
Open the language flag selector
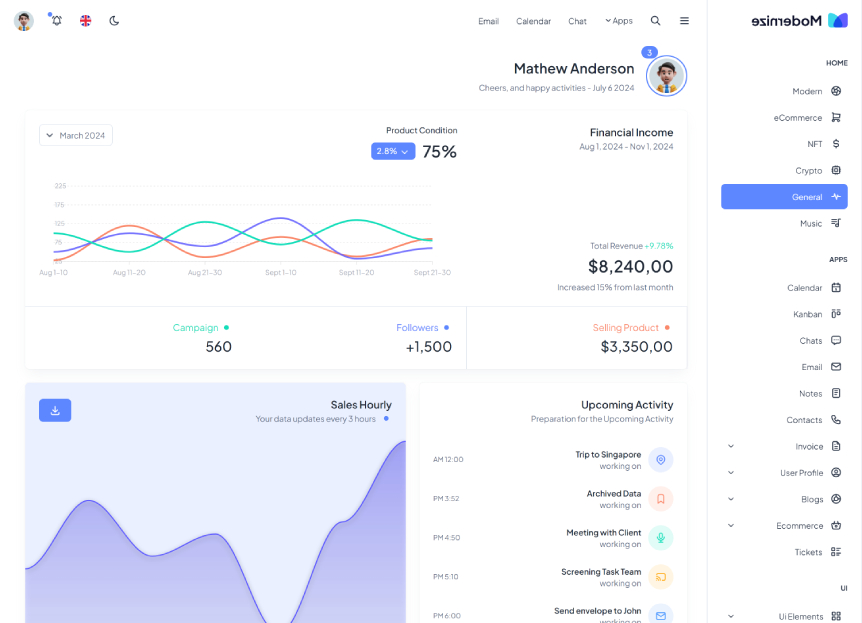(x=85, y=21)
